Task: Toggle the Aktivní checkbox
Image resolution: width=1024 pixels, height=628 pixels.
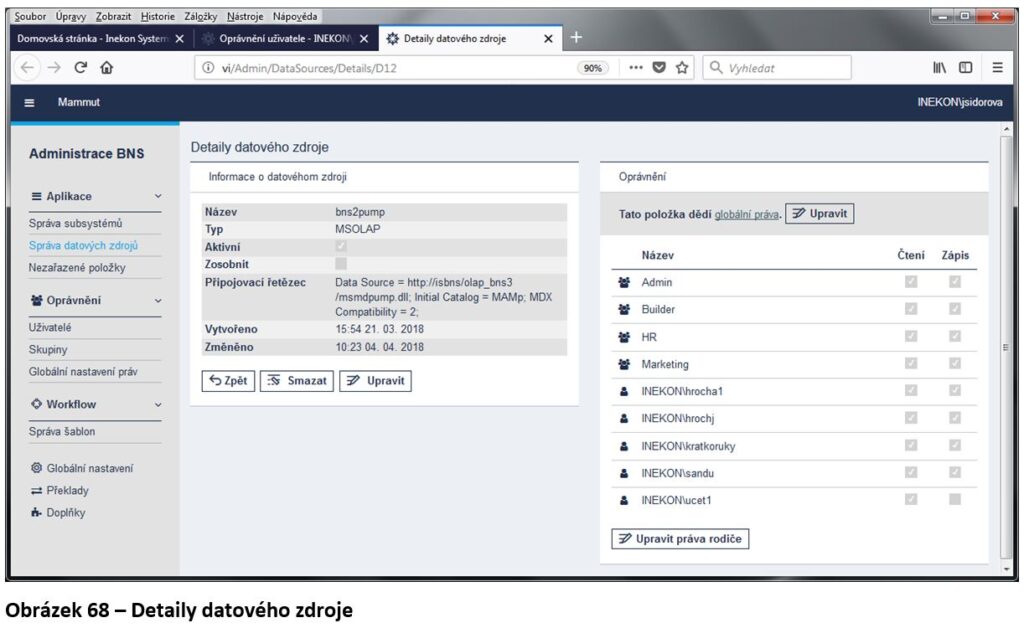Action: point(341,246)
